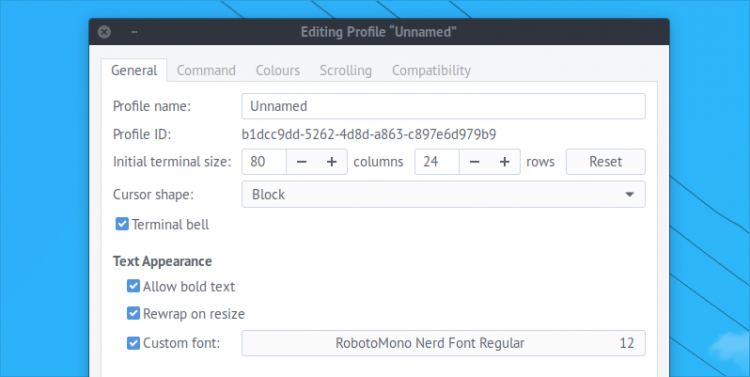Disable Allow bold text
This screenshot has height=377, width=750.
pos(133,286)
